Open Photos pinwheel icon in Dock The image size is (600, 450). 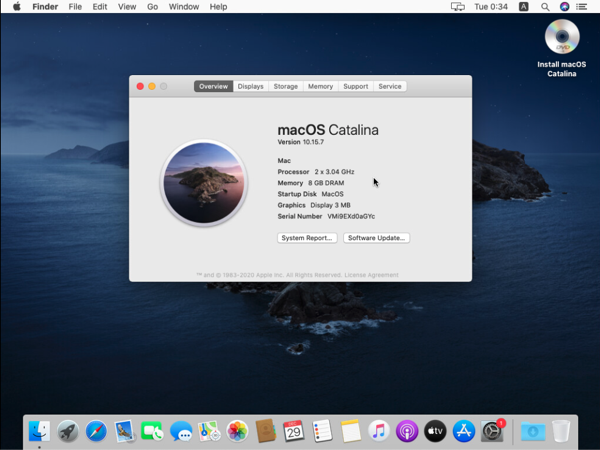(237, 431)
